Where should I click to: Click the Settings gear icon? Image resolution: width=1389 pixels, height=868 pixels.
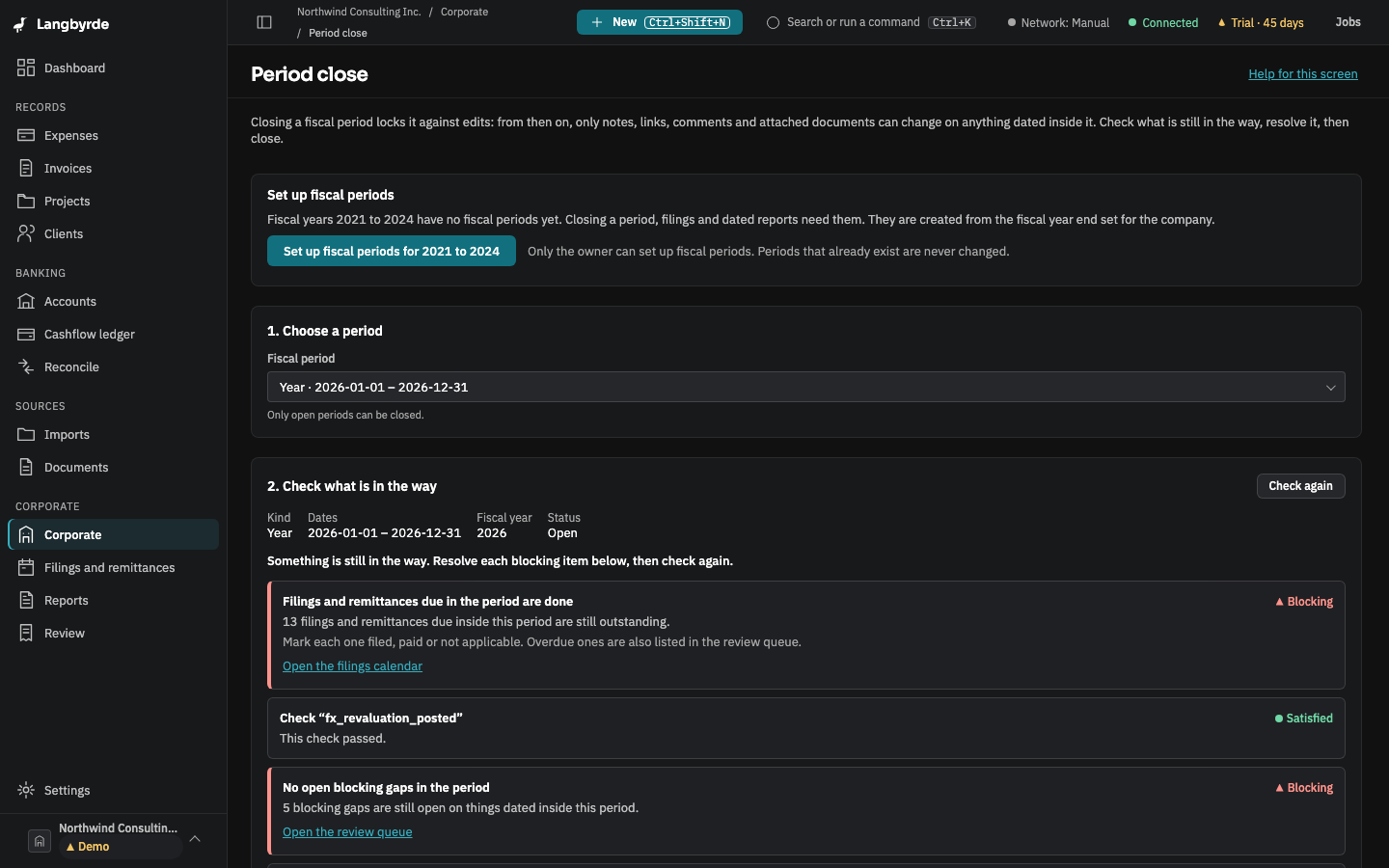[26, 790]
